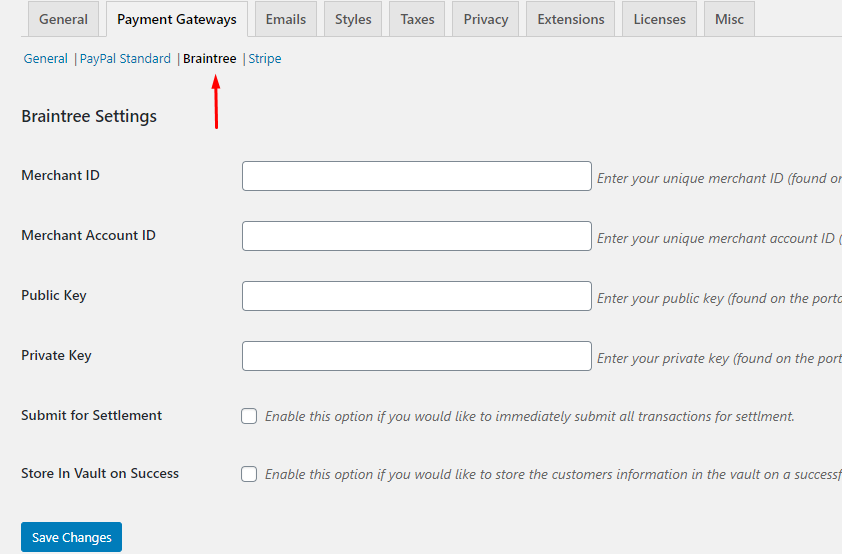Open the Licenses tab
The width and height of the screenshot is (842, 554).
[659, 19]
